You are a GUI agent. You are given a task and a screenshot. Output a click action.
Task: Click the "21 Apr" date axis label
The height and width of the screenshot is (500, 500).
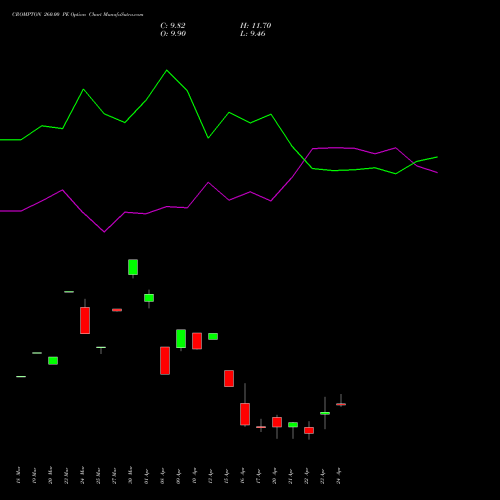pyautogui.click(x=290, y=475)
